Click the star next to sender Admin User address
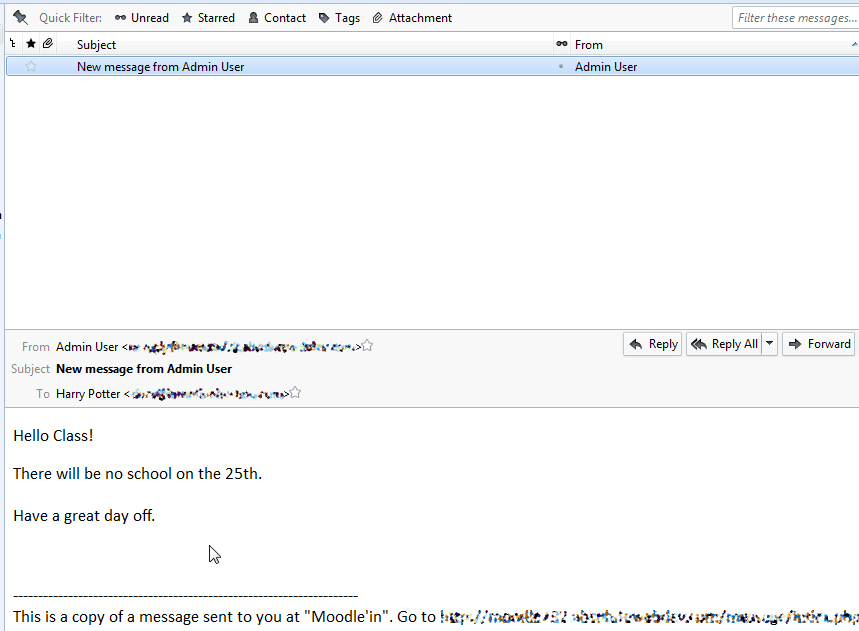Viewport: 859px width, 631px height. pos(367,346)
